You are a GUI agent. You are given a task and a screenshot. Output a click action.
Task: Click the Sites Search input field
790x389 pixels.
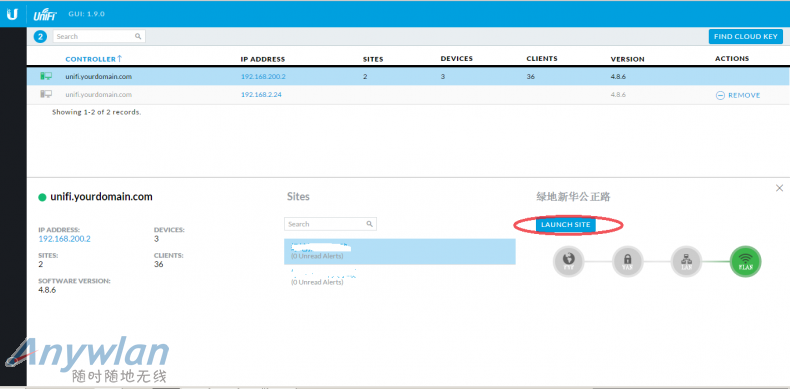pyautogui.click(x=331, y=224)
